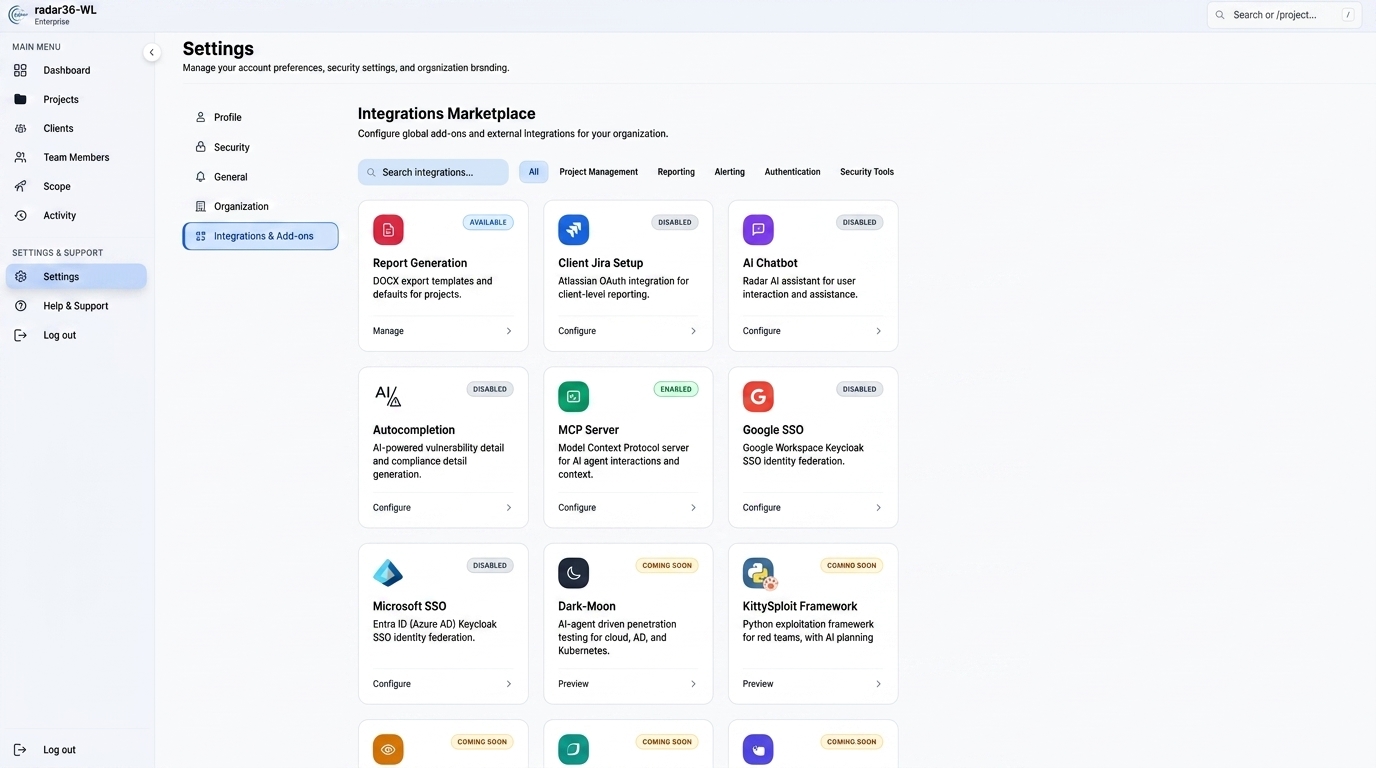Viewport: 1376px width, 768px height.
Task: Click the Report Generation red document icon
Action: [x=388, y=230]
